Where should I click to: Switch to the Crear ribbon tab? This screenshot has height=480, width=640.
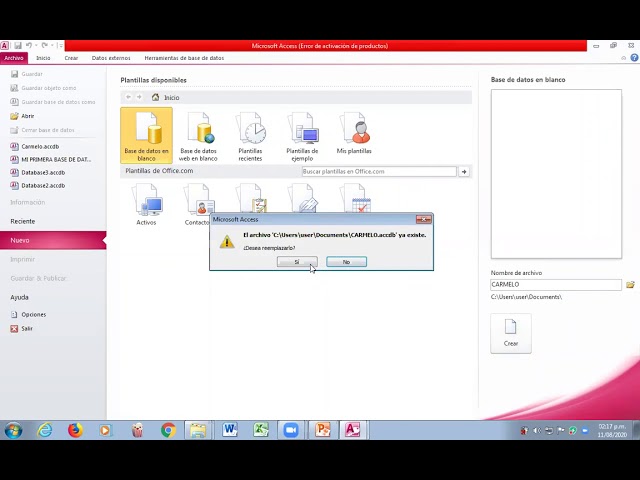71,58
